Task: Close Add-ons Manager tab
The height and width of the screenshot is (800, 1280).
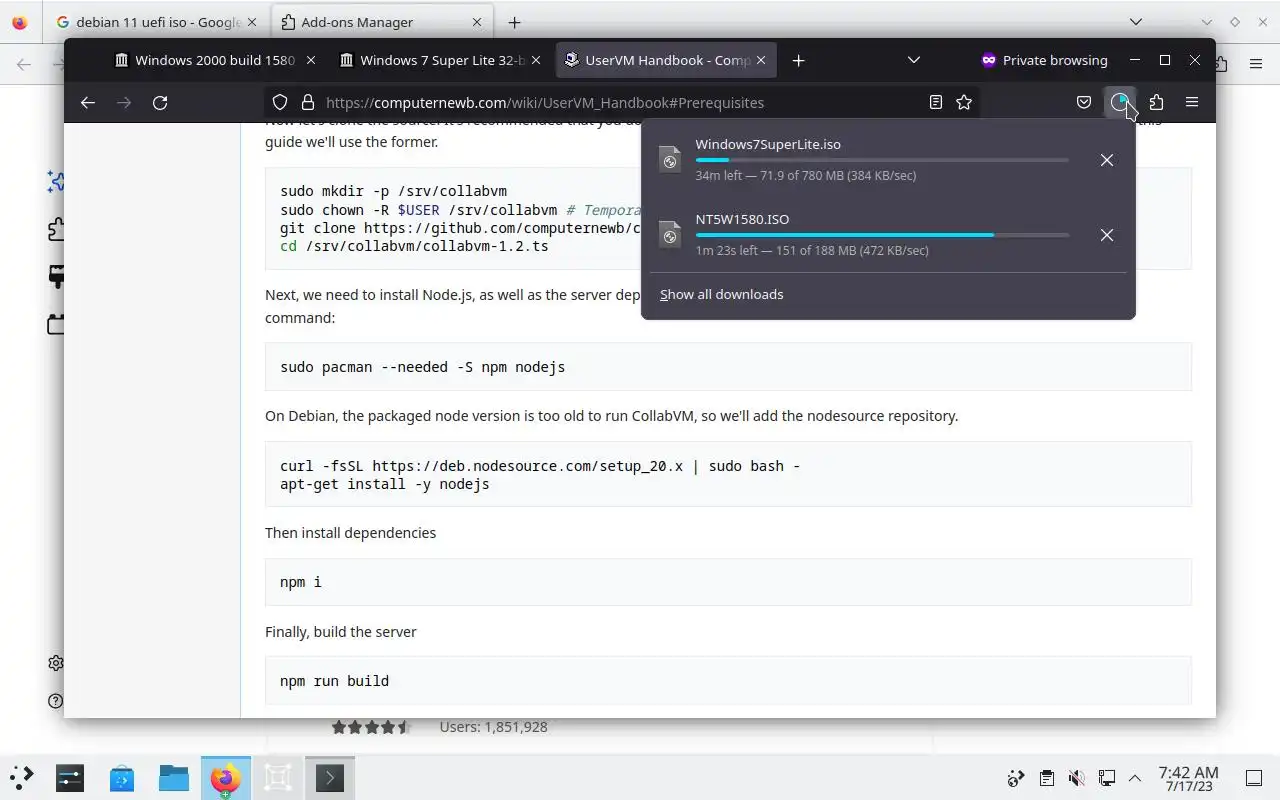Action: [477, 22]
